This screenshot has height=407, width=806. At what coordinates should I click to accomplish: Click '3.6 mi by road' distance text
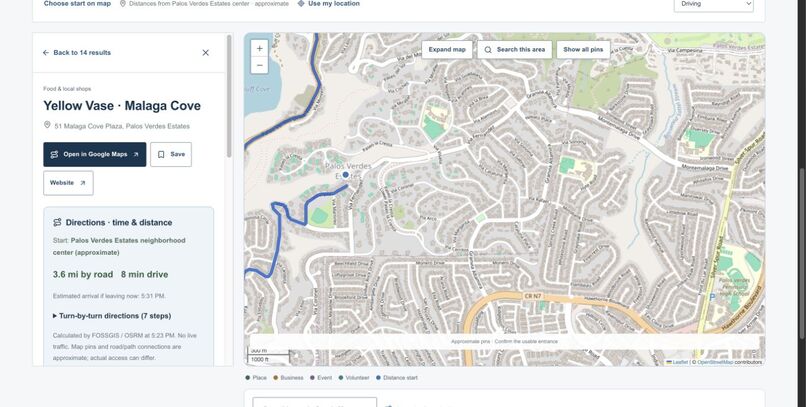[83, 274]
